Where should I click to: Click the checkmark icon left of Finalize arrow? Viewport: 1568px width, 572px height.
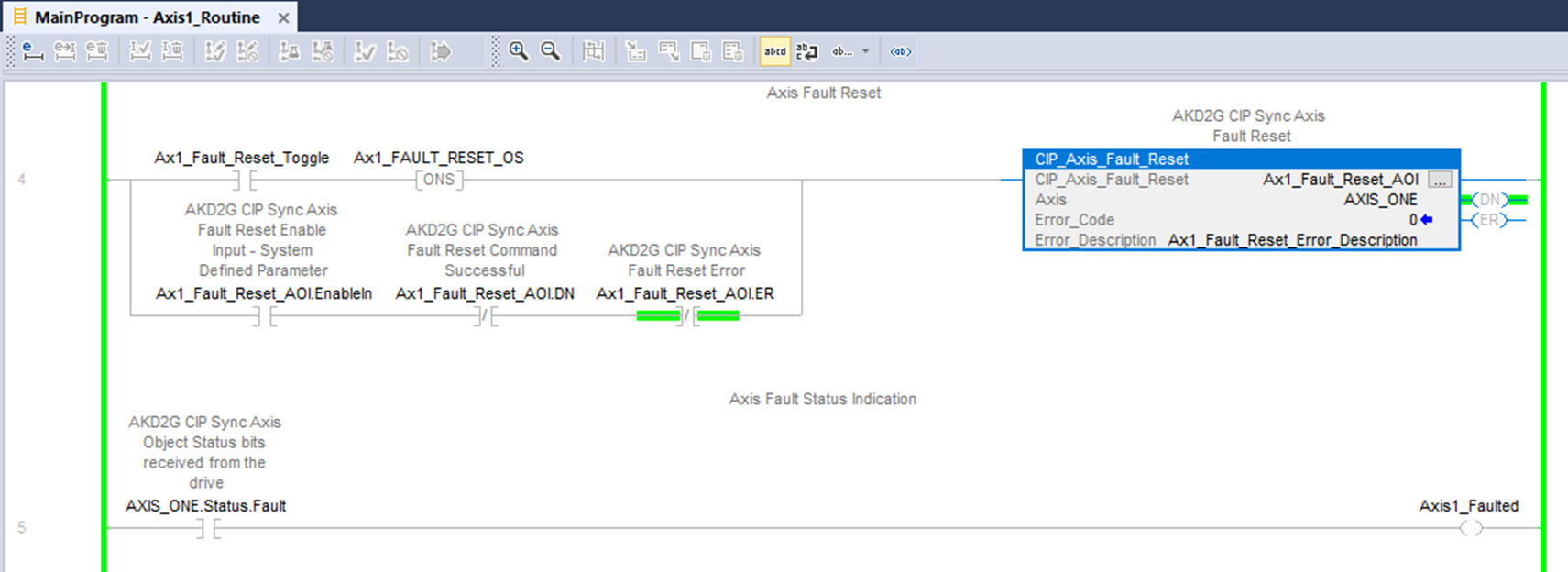coord(365,51)
